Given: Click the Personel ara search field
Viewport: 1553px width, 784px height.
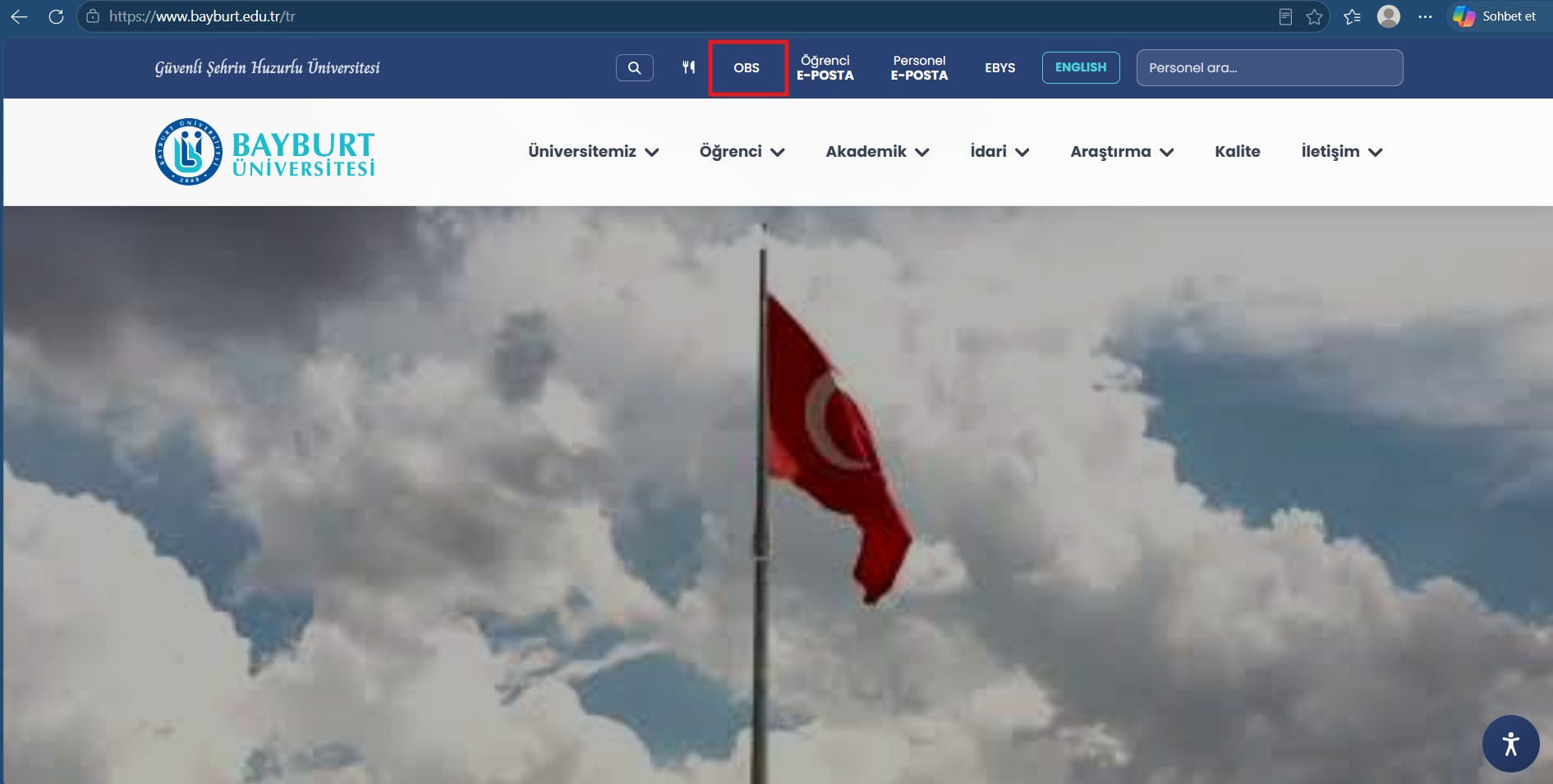Looking at the screenshot, I should point(1270,67).
